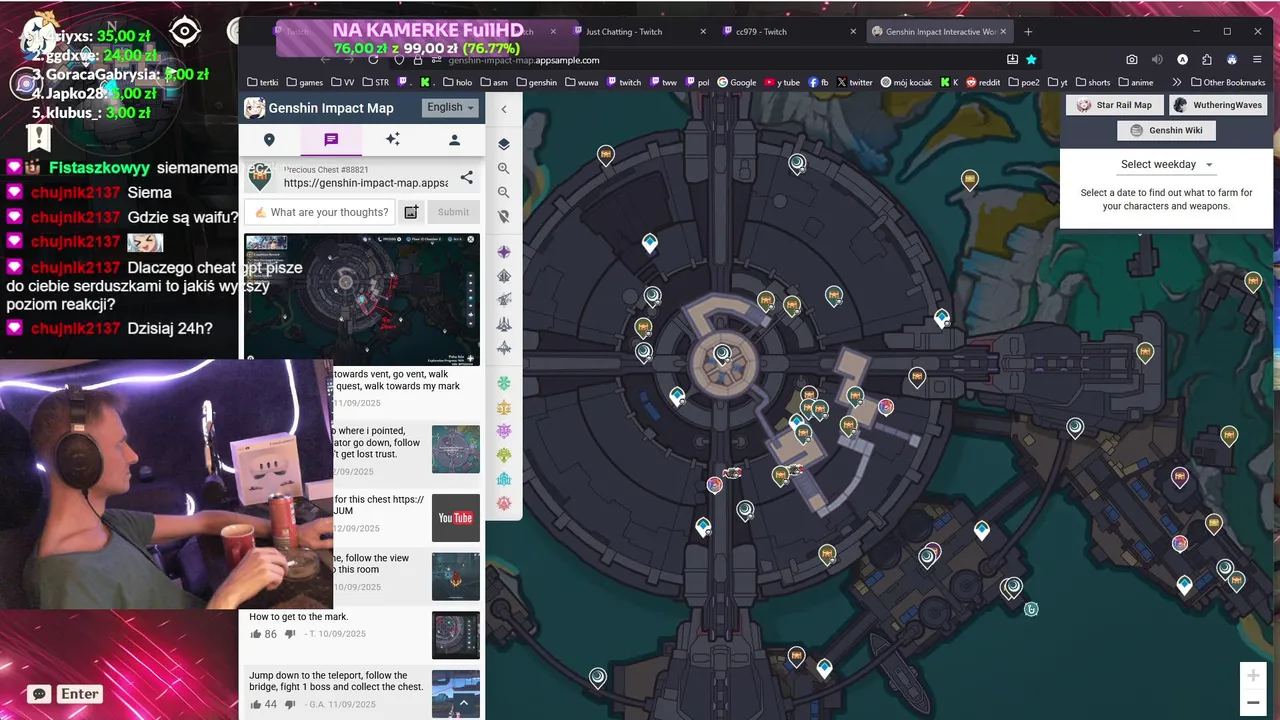Screen dimensions: 1280x720
Task: Toggle the bookmark star for this page
Action: 1031,60
